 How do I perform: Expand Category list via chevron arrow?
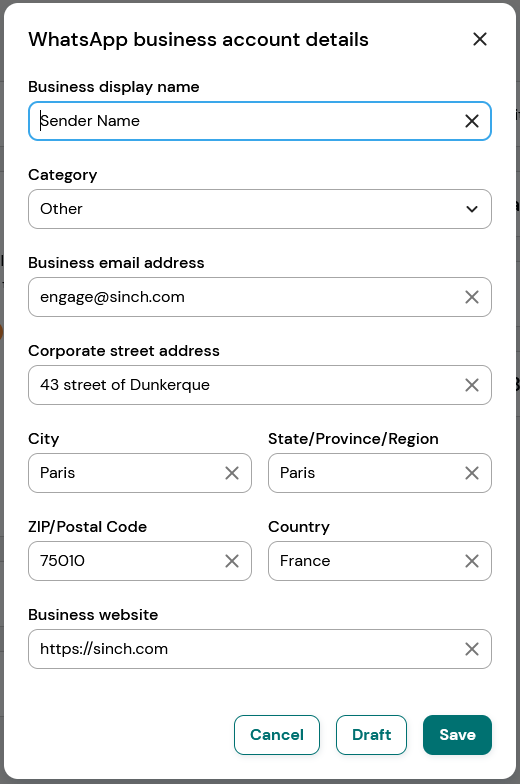(x=472, y=209)
